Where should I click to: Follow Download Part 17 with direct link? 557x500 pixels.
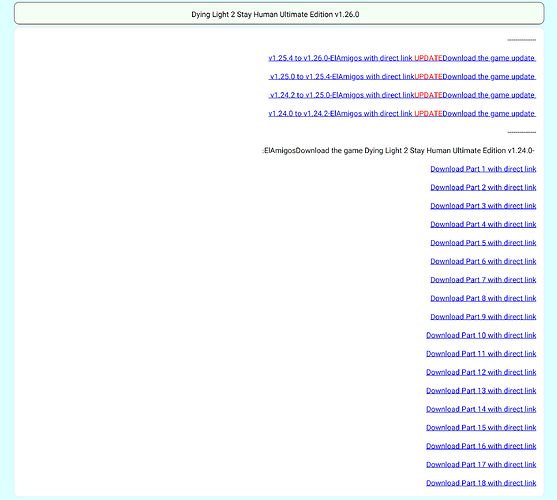tap(481, 464)
